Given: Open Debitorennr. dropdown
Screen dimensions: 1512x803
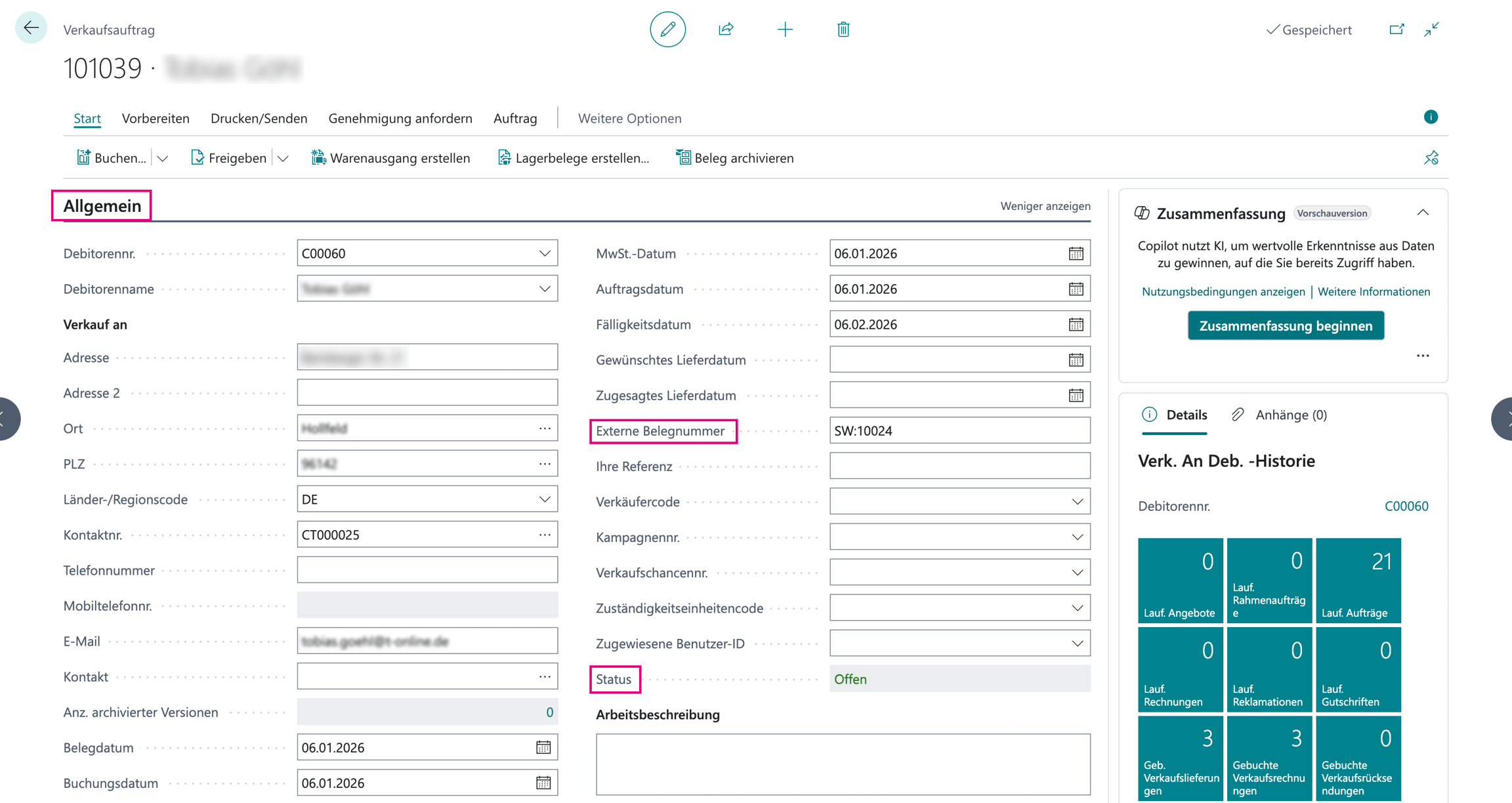Looking at the screenshot, I should (545, 253).
